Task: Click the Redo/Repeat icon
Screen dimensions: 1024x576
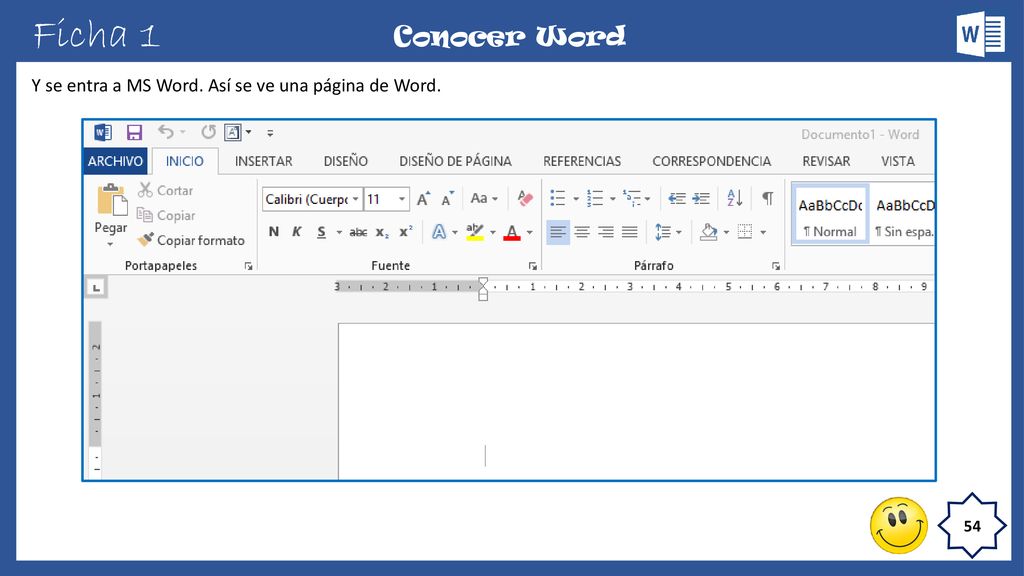Action: coord(208,133)
